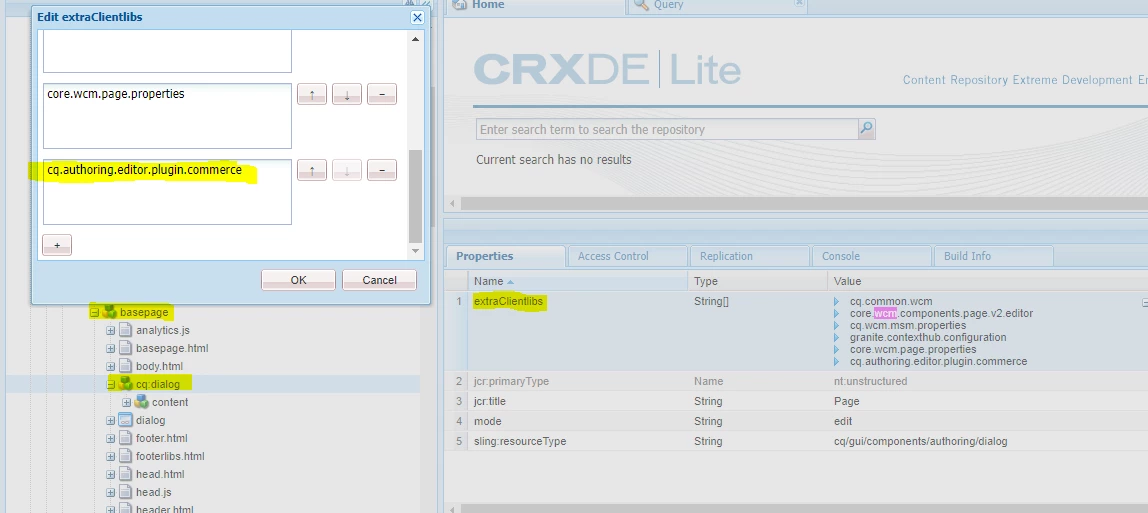Viewport: 1148px width, 513px height.
Task: Collapse extraClientlibs multi-value with minus icon
Action: (x=1144, y=302)
